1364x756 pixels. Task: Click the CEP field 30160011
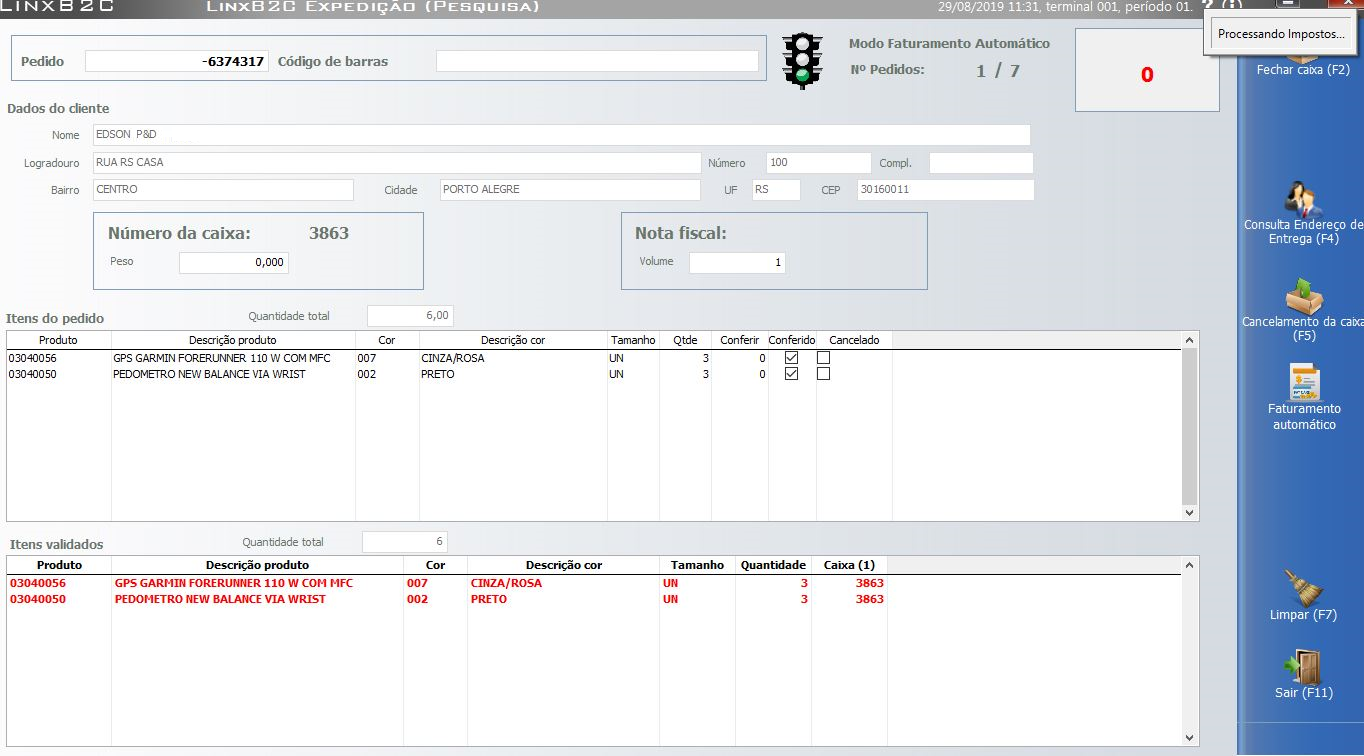[x=945, y=190]
